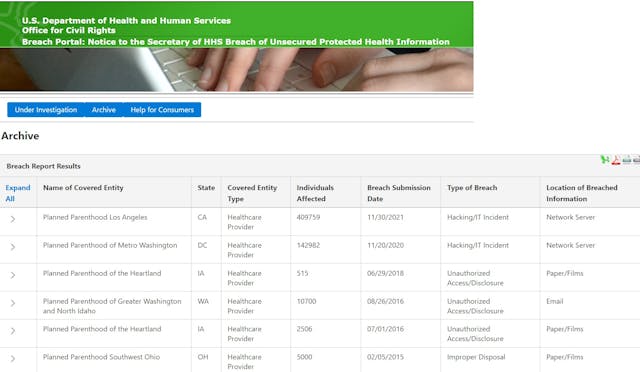Viewport: 640px width, 372px height.
Task: Click 'Planned Parenthood of the Heartland' dated 07/01/2016
Action: tap(102, 329)
